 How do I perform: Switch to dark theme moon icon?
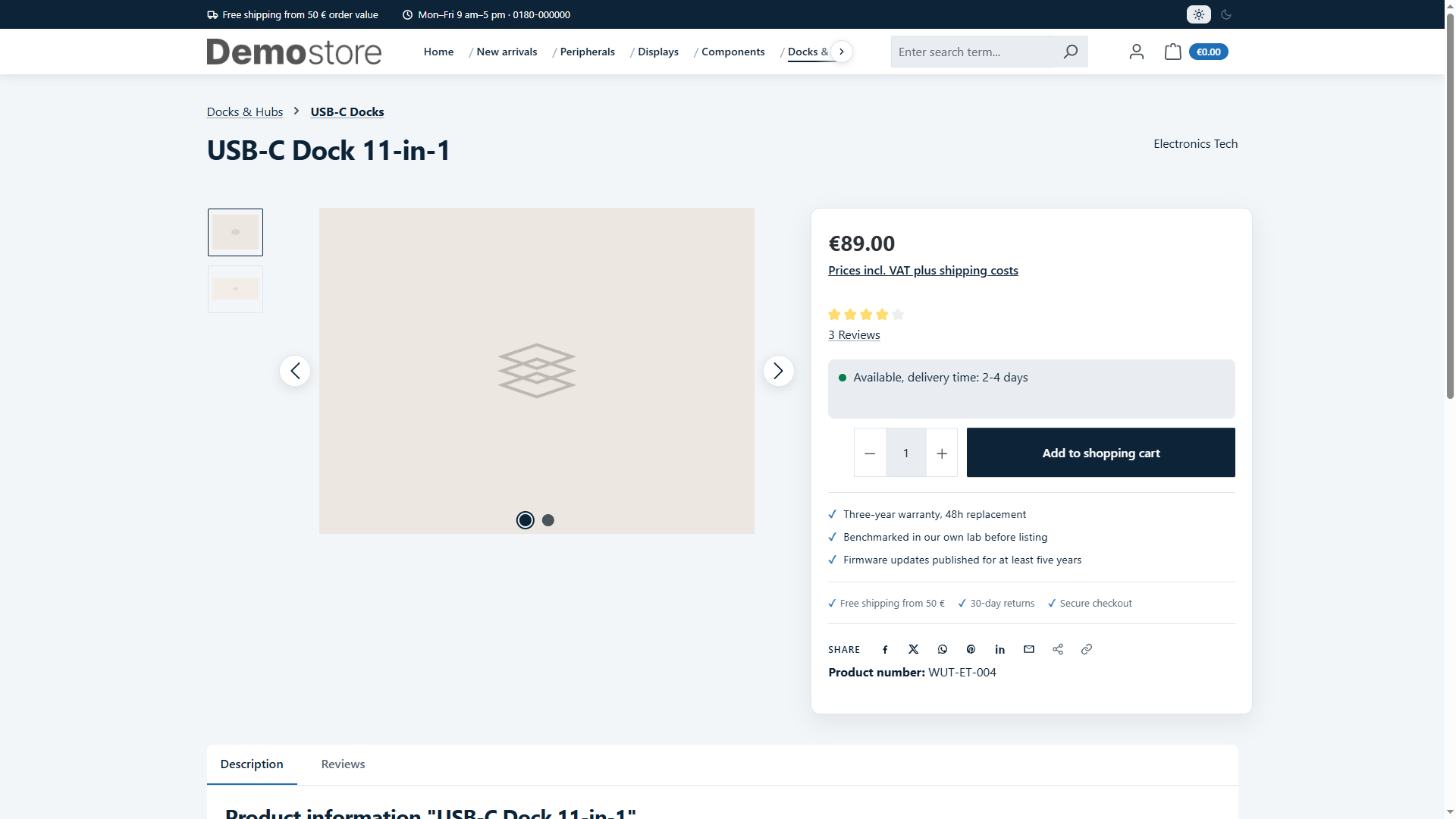tap(1226, 14)
